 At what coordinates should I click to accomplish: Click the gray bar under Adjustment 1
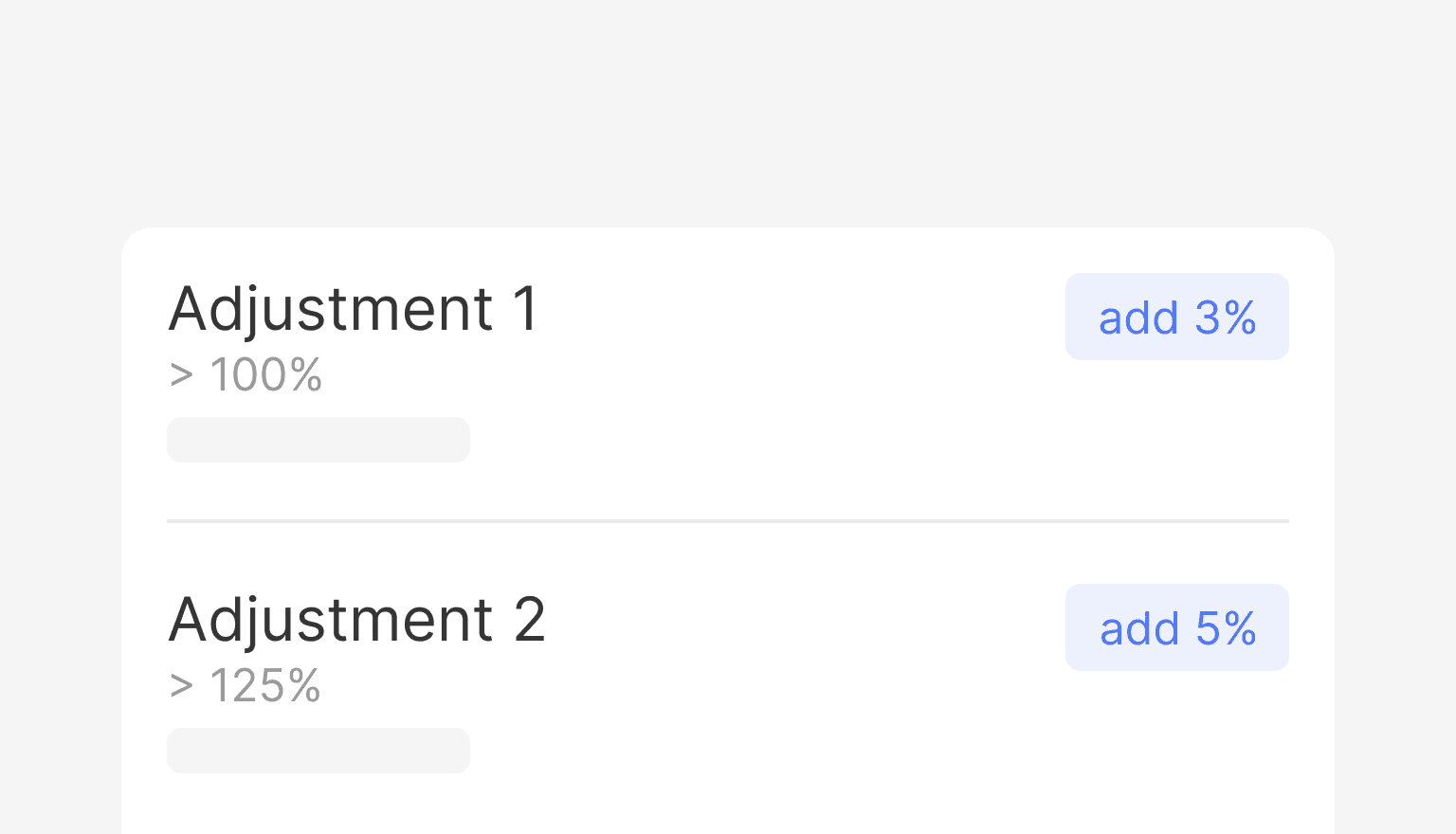tap(318, 440)
